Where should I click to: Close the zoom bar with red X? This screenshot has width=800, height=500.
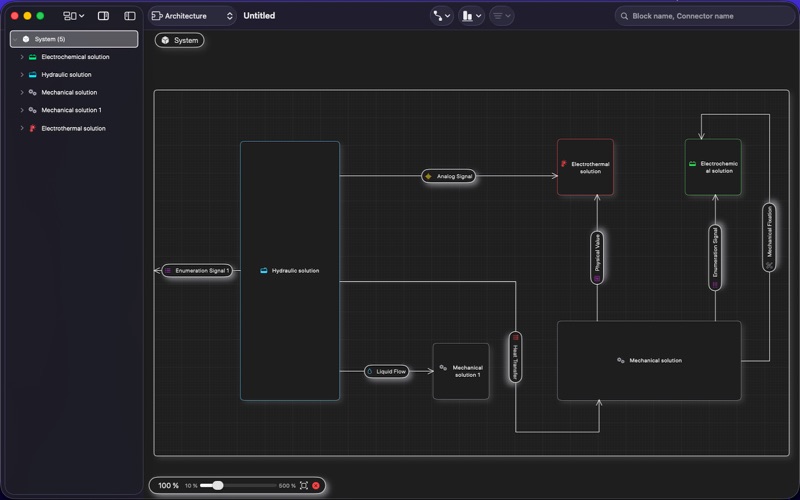(316, 485)
